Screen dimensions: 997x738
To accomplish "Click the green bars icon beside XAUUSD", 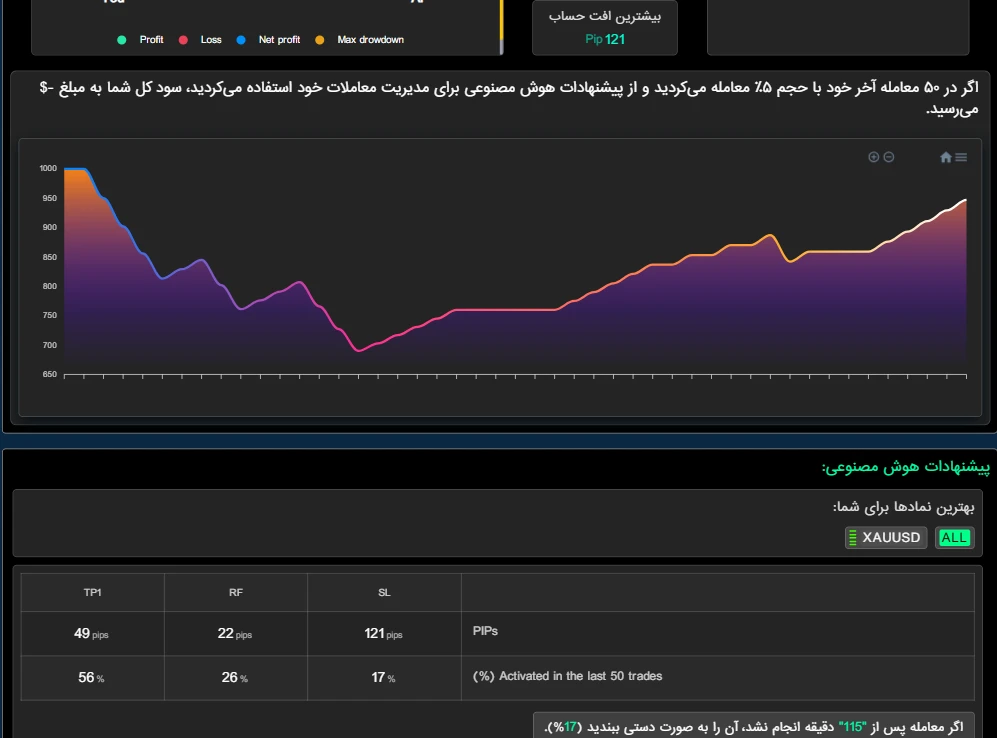I will tap(853, 538).
